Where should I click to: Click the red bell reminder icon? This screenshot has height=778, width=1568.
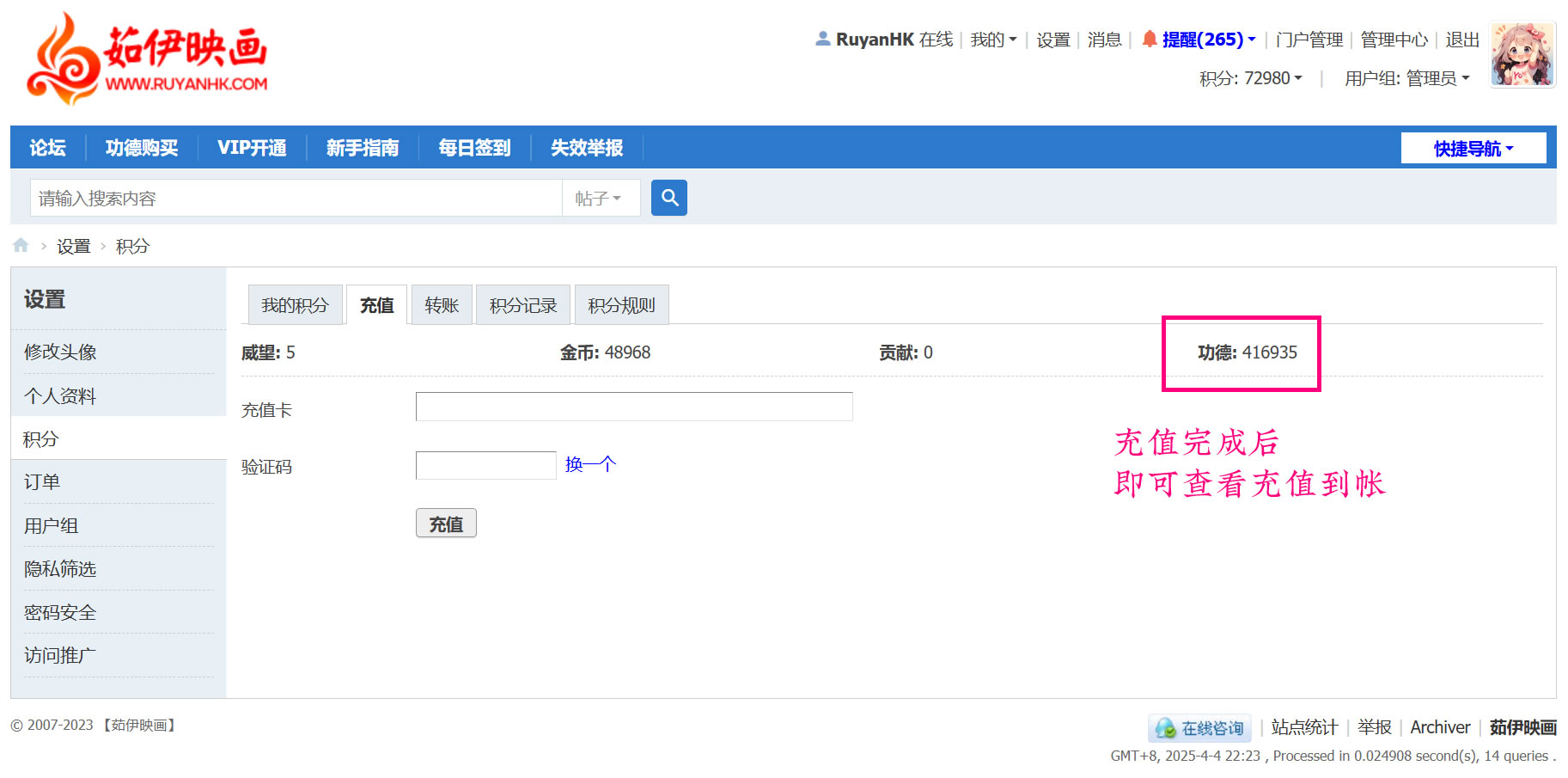tap(1149, 40)
